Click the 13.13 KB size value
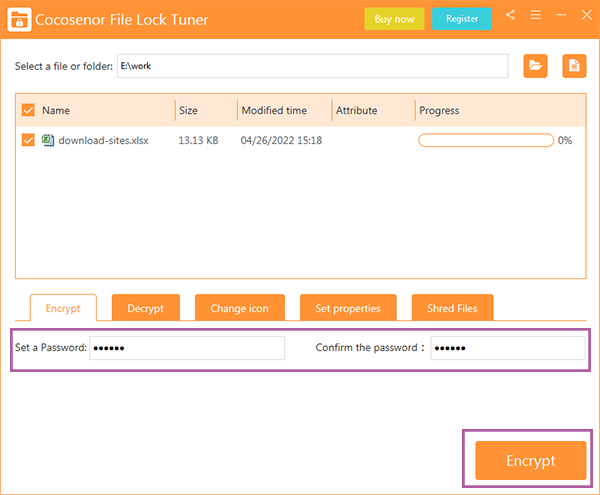Screen dimensions: 600x495 pyautogui.click(x=198, y=140)
